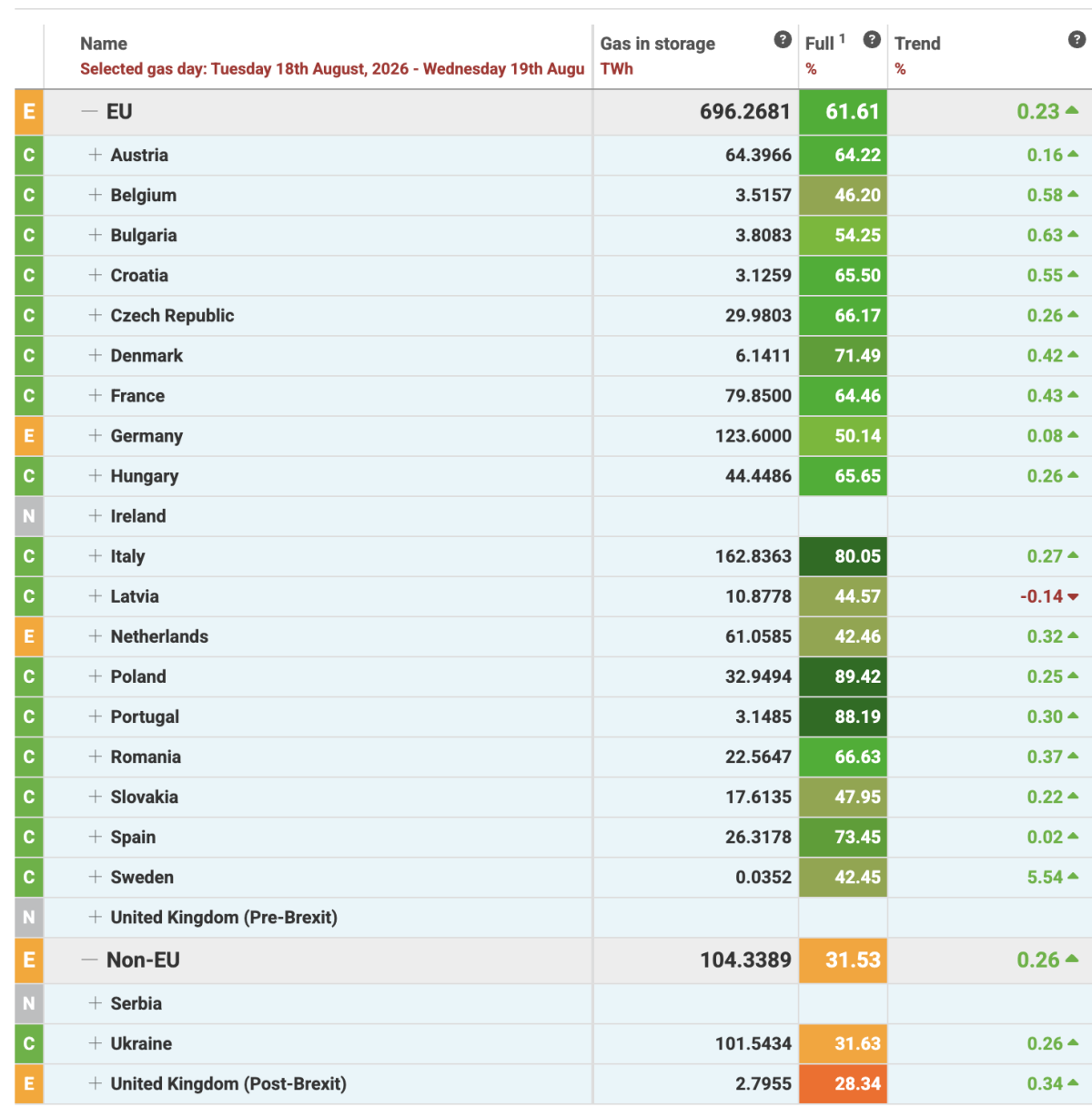
Task: Expand the Spain row
Action: click(96, 836)
